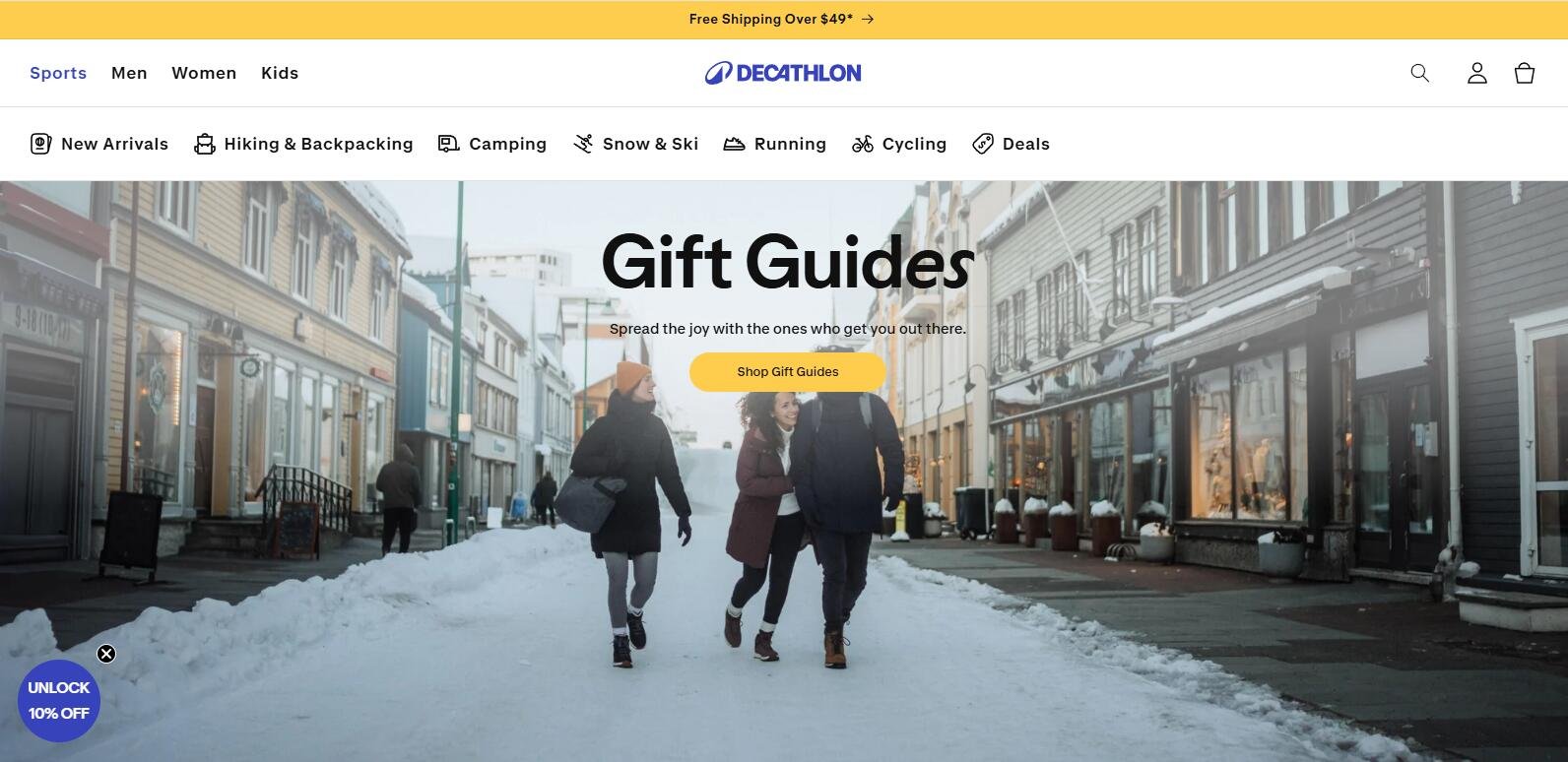Viewport: 1568px width, 762px height.
Task: Click the Hiking & Backpacking backpack icon
Action: pyautogui.click(x=204, y=144)
